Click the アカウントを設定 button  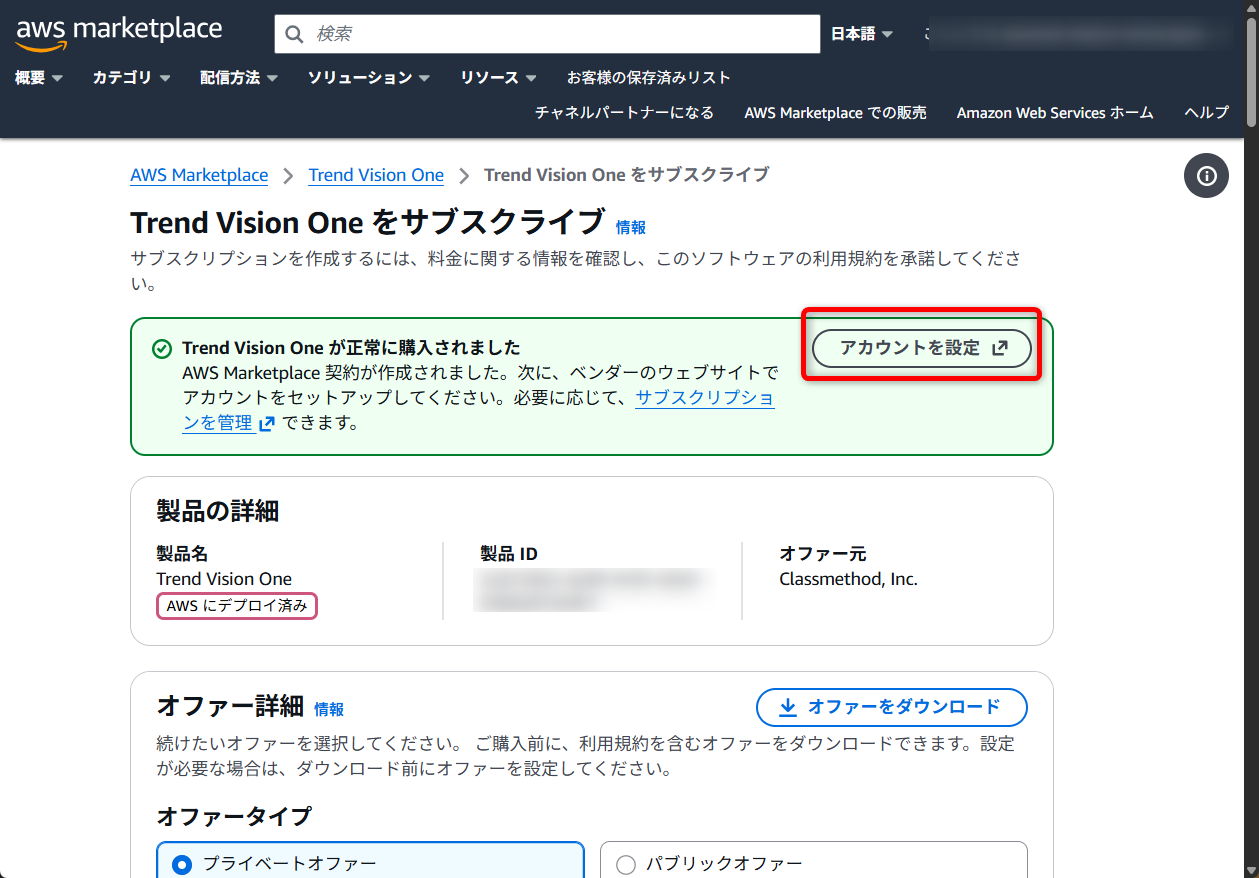pos(922,348)
